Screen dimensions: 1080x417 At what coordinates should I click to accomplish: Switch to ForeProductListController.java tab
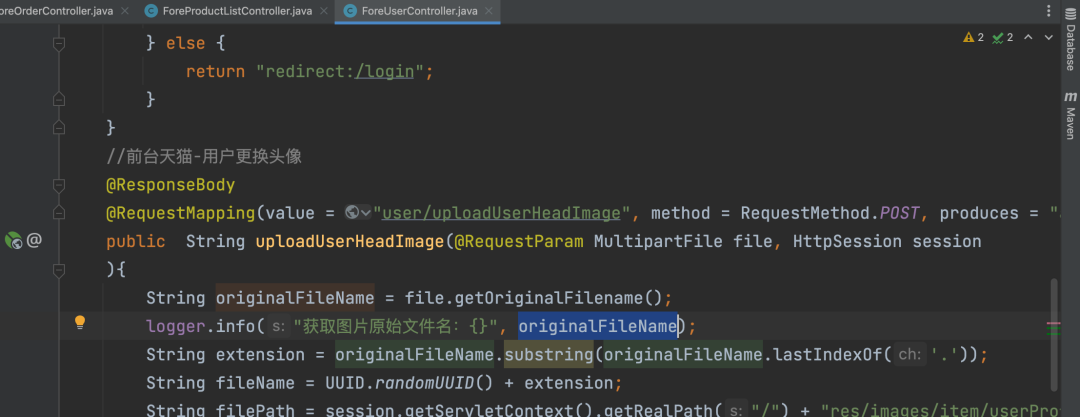tap(236, 11)
